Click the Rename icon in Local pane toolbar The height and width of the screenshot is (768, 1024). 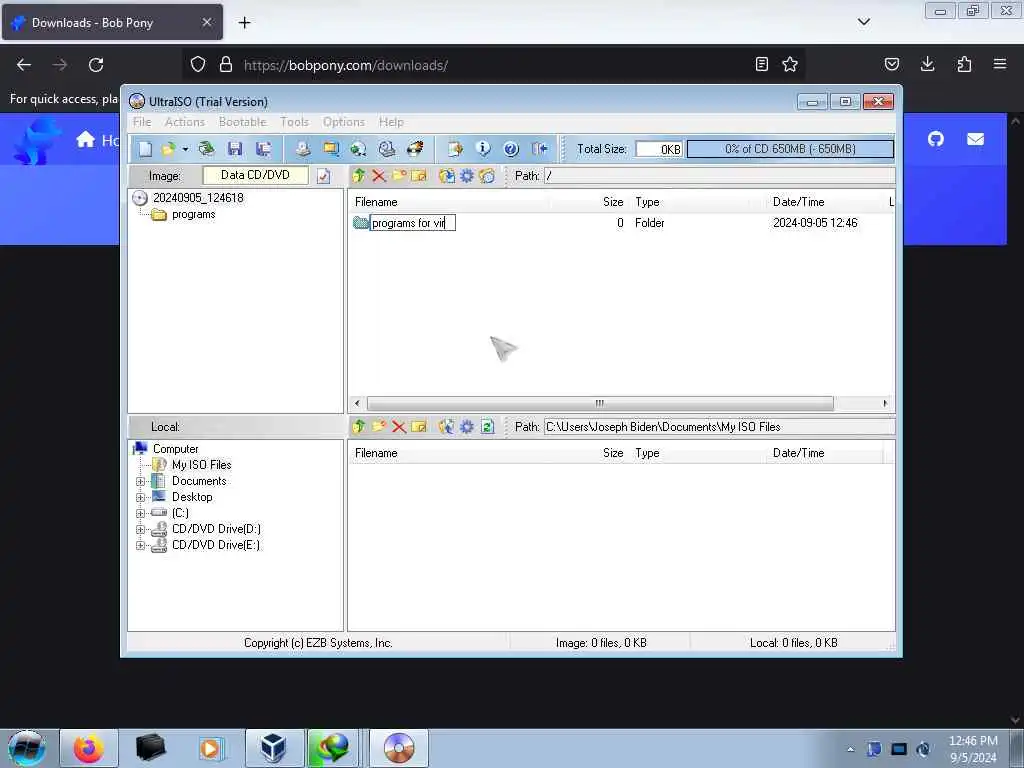tap(419, 427)
